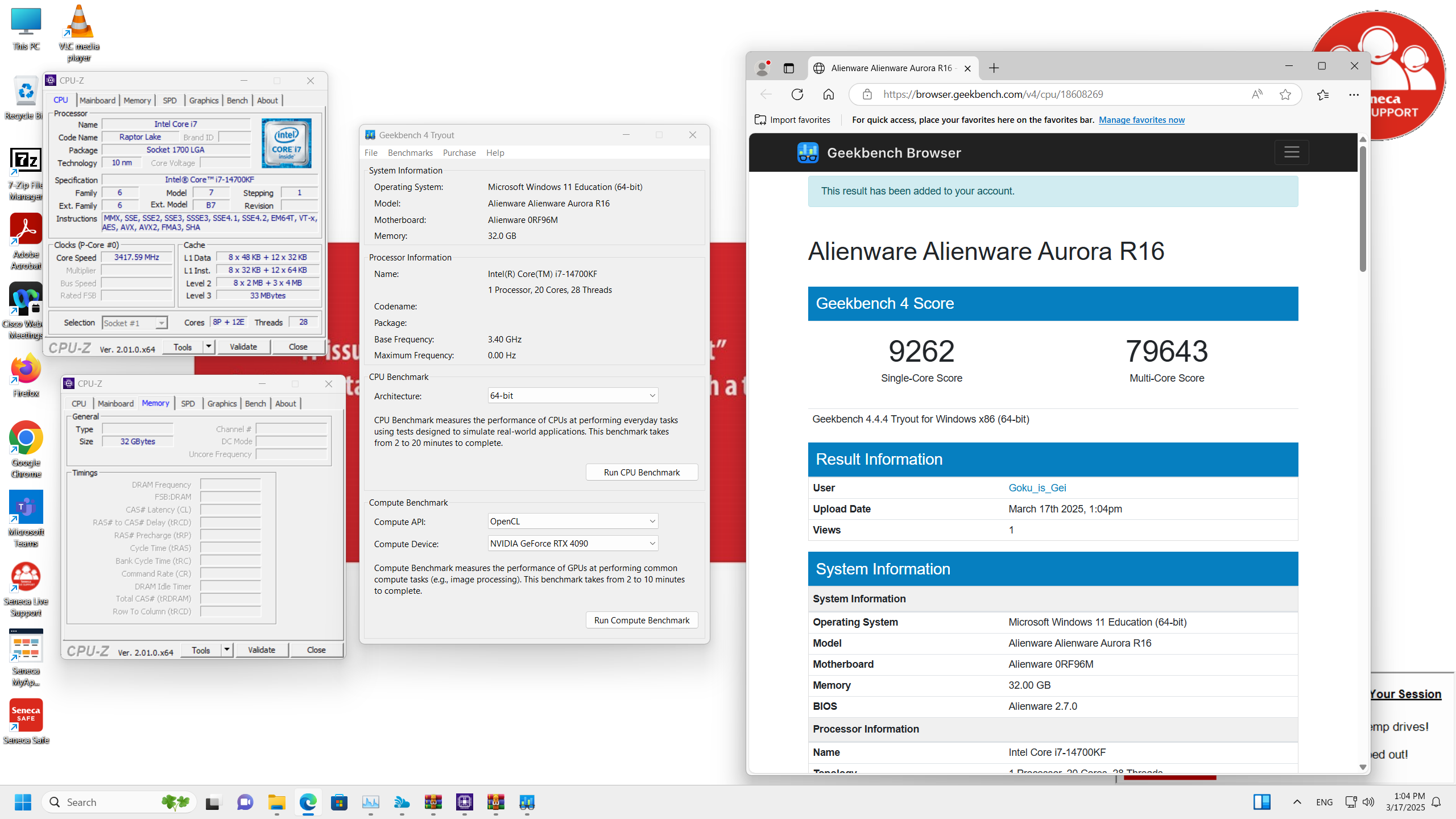1456x819 pixels.
Task: Open Edge tab actions menu icon
Action: click(x=788, y=68)
